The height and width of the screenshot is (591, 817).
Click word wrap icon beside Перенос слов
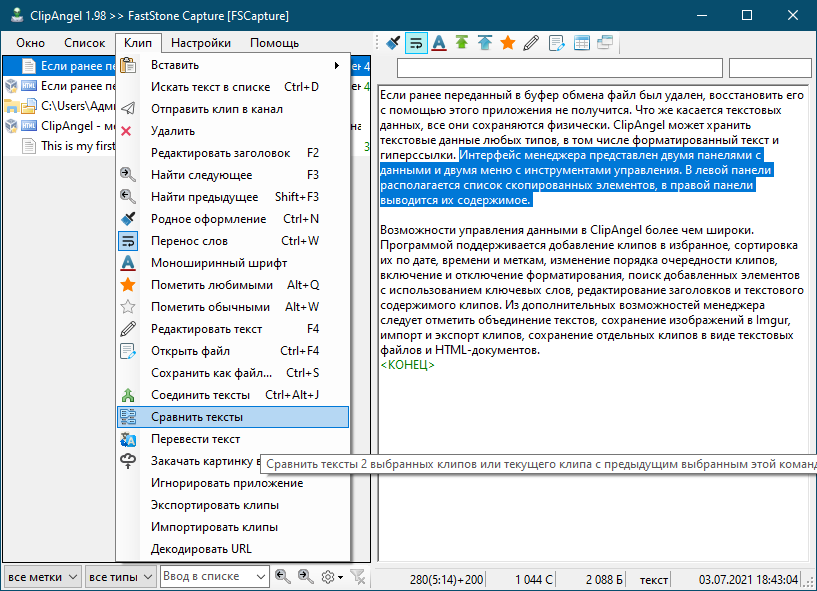pyautogui.click(x=128, y=241)
